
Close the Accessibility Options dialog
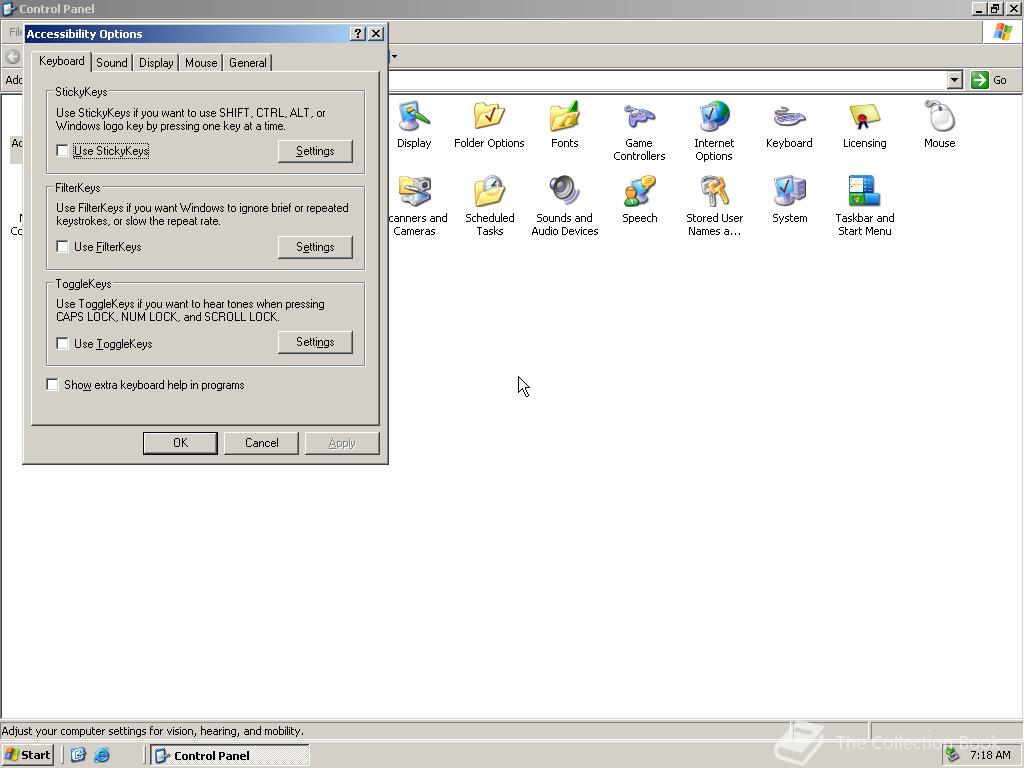(376, 34)
